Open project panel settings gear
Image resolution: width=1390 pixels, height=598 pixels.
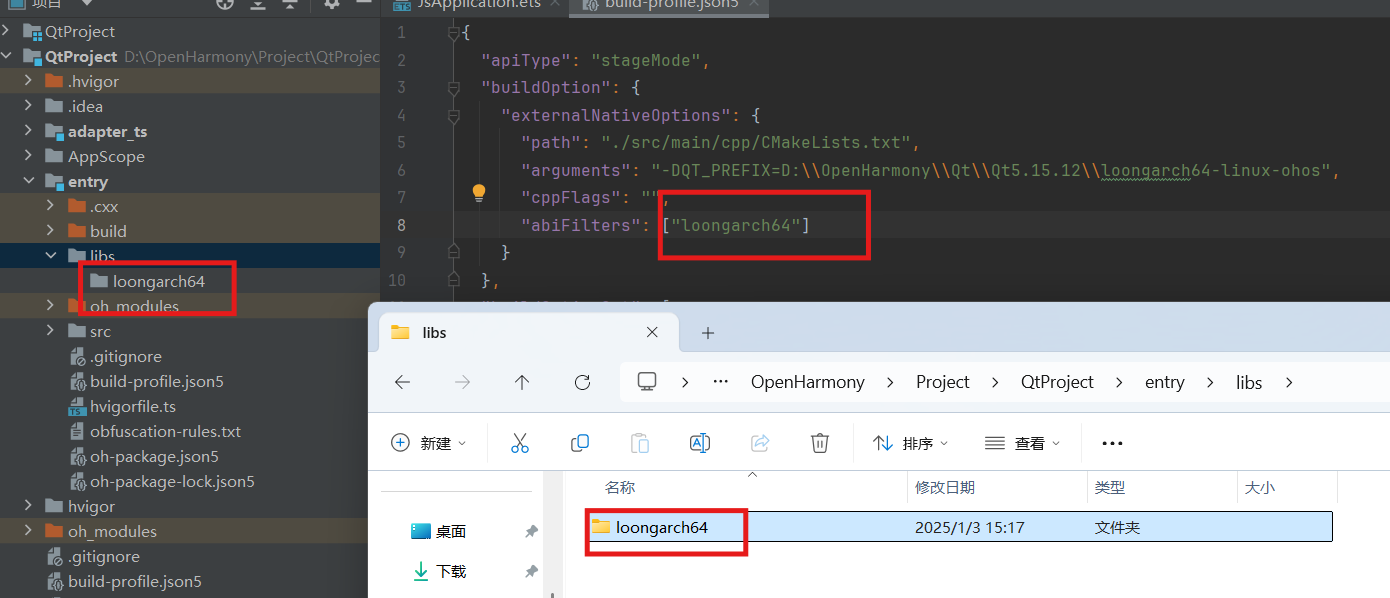pyautogui.click(x=332, y=4)
